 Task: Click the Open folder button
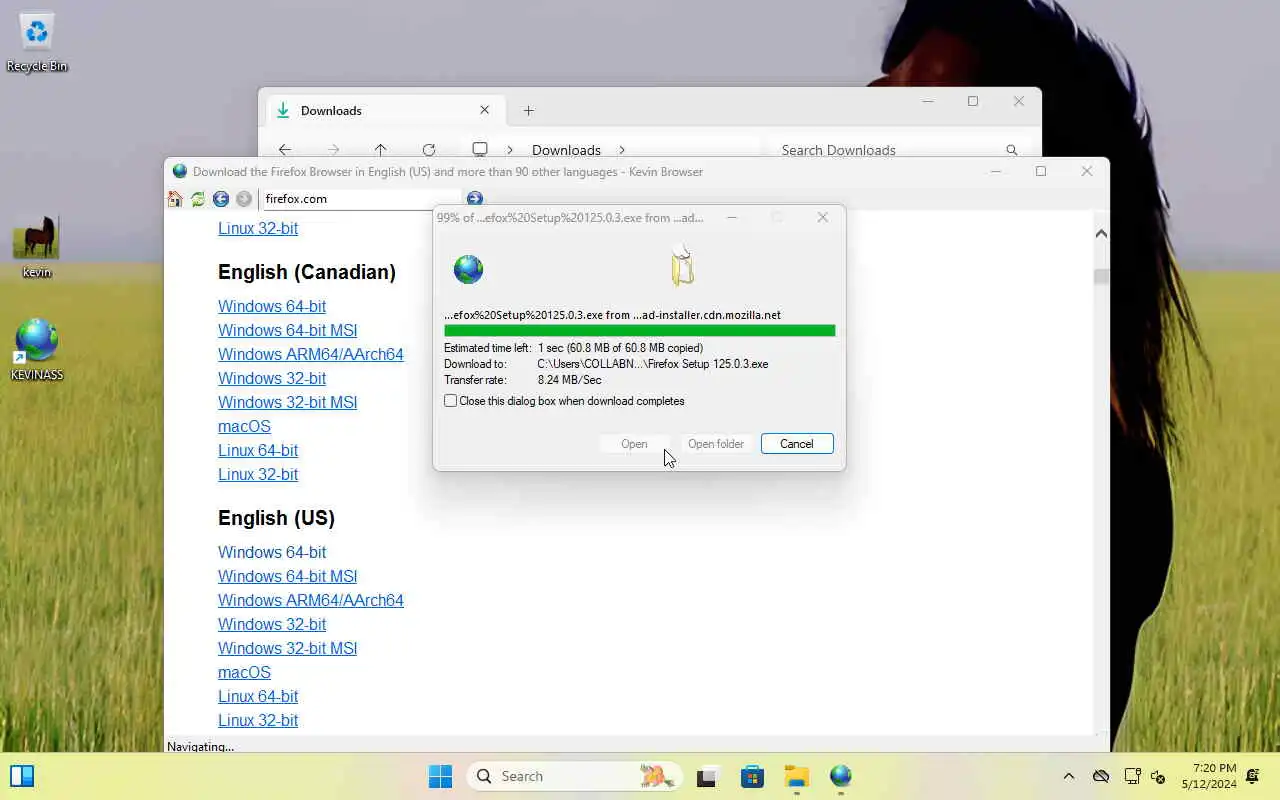(716, 444)
